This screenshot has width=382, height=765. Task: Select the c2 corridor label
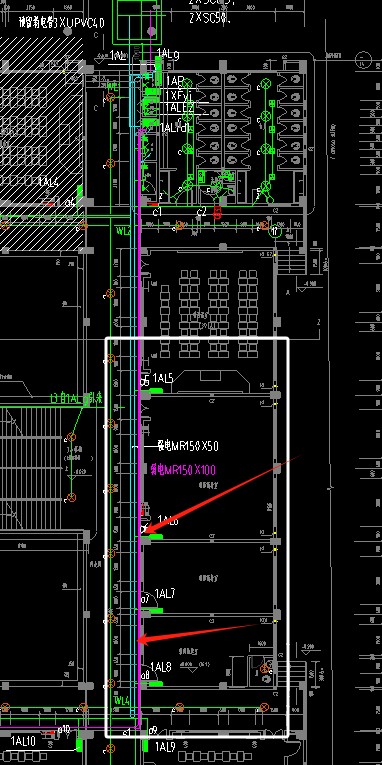point(201,212)
